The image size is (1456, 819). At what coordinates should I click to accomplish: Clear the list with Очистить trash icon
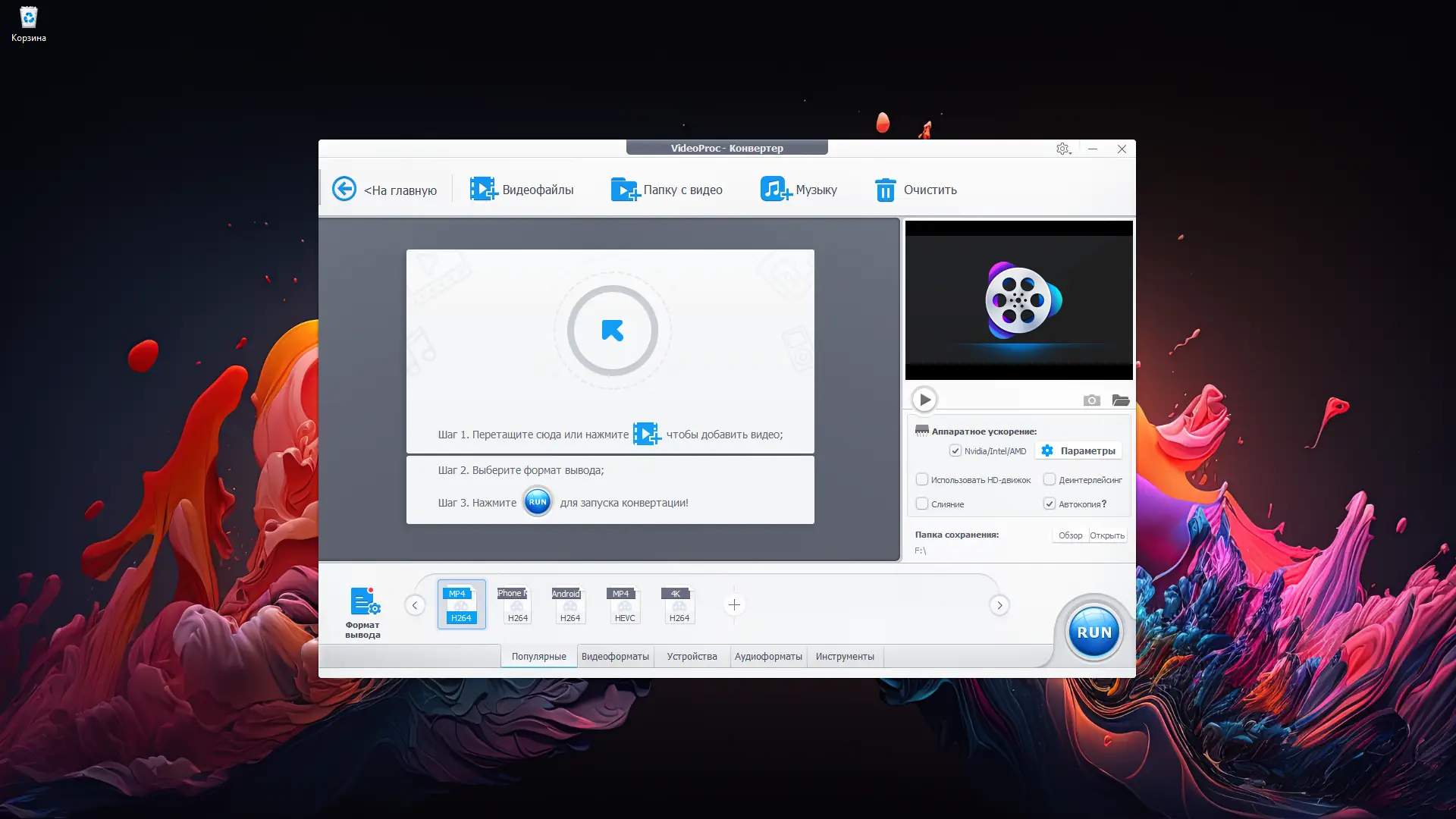[x=885, y=190]
